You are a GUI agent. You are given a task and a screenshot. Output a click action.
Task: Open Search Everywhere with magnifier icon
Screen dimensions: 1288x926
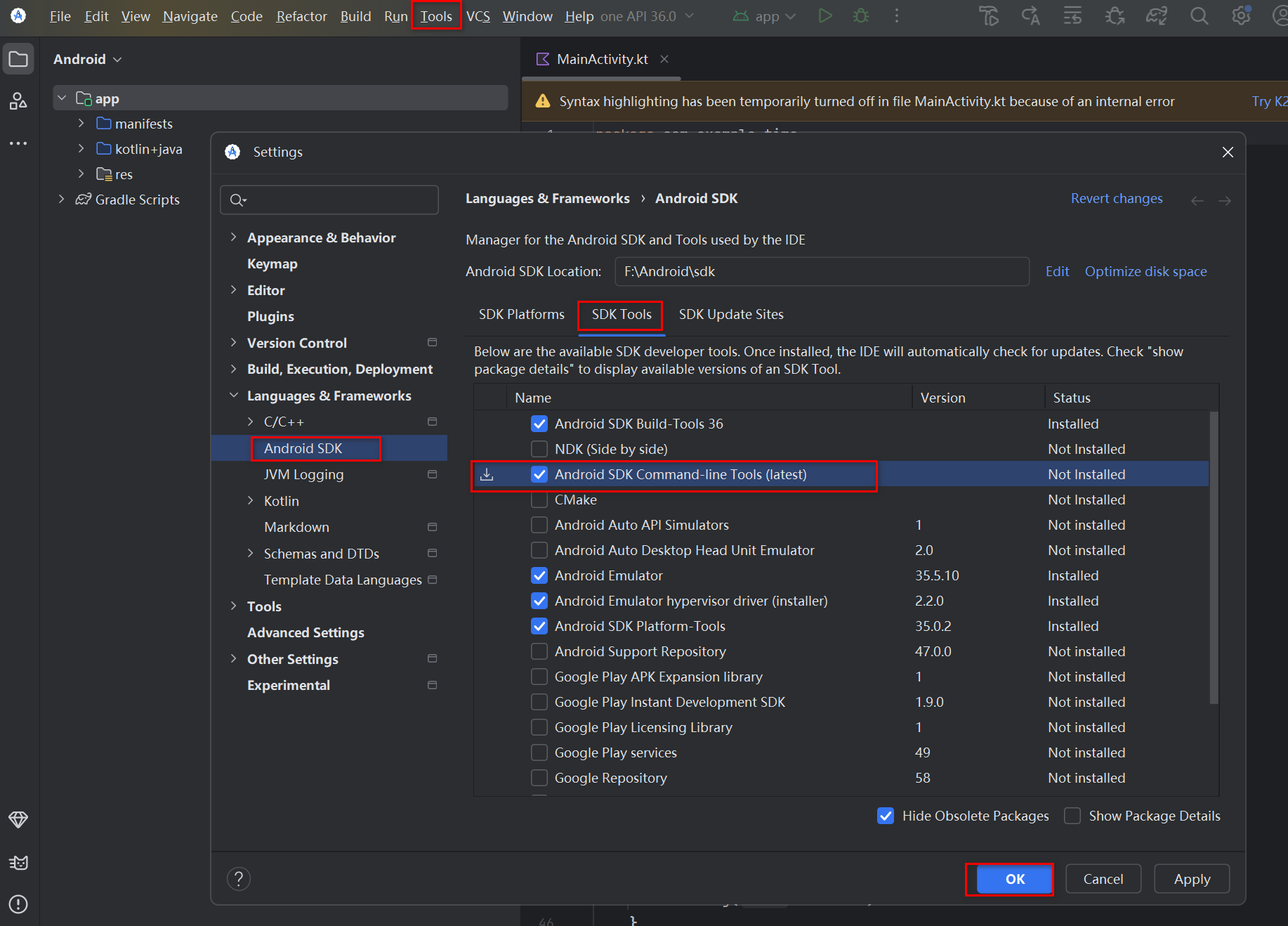(1199, 15)
